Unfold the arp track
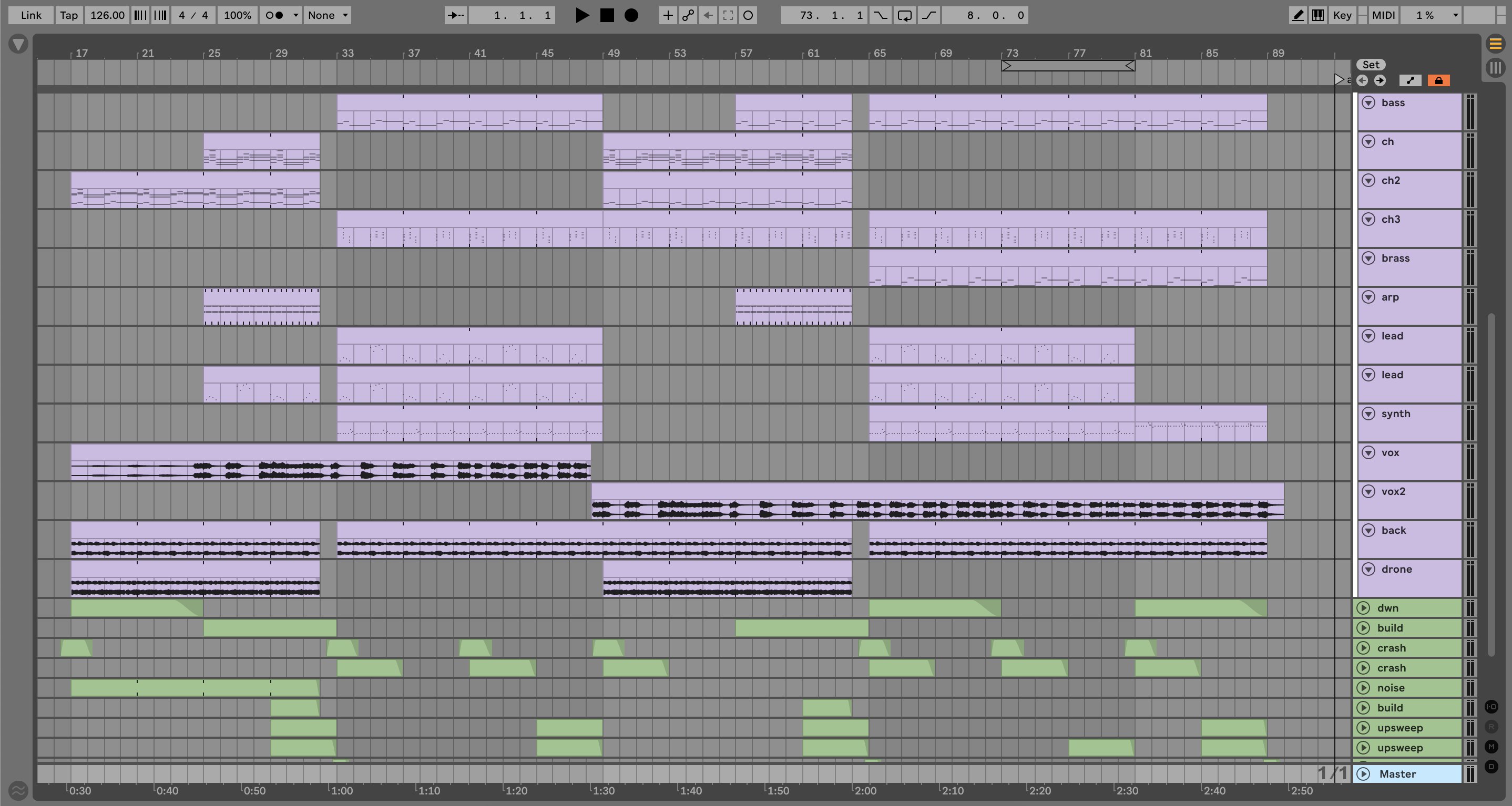This screenshot has width=1512, height=806. coord(1368,297)
